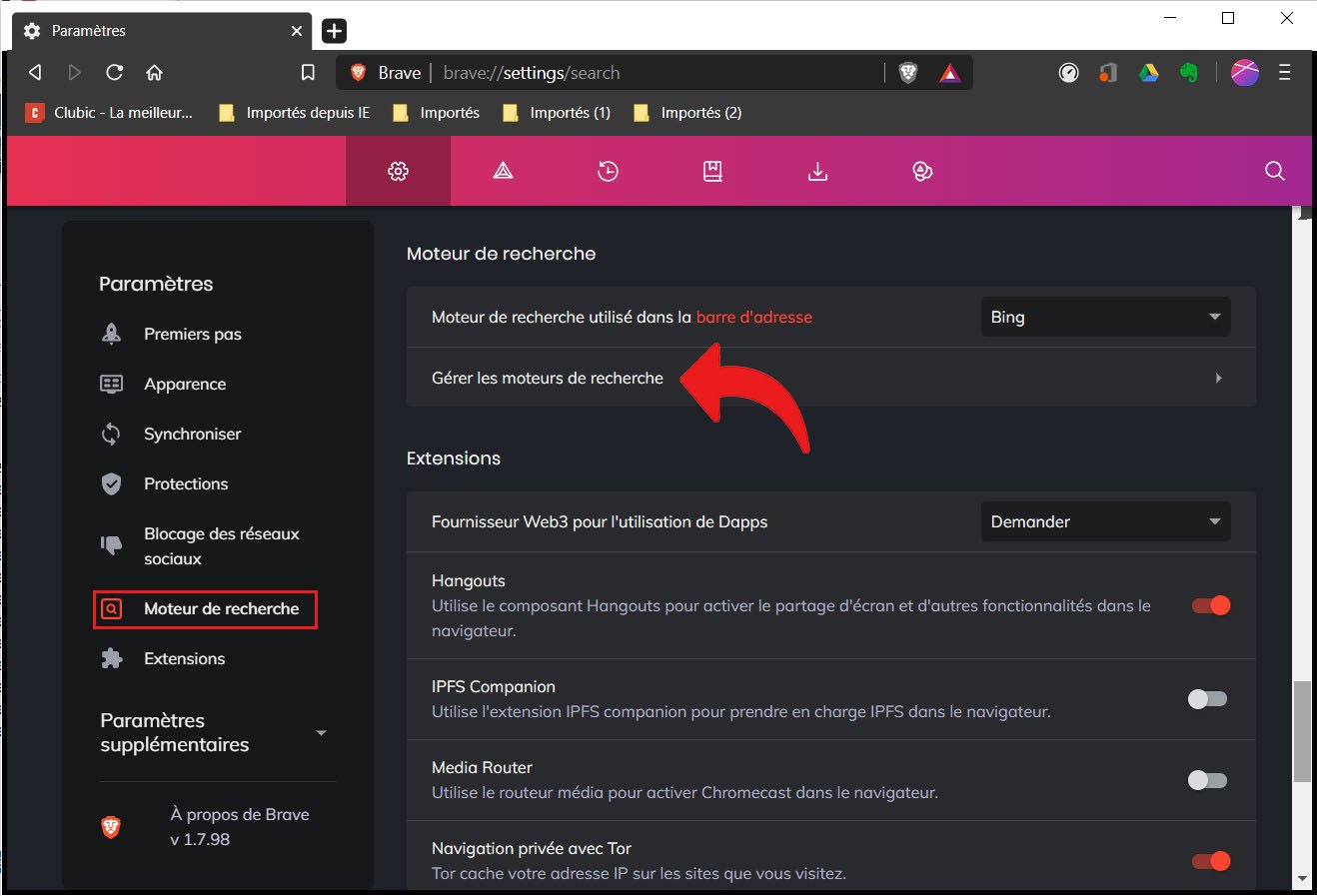Viewport: 1317px width, 896px height.
Task: Reload the current page
Action: pyautogui.click(x=114, y=72)
